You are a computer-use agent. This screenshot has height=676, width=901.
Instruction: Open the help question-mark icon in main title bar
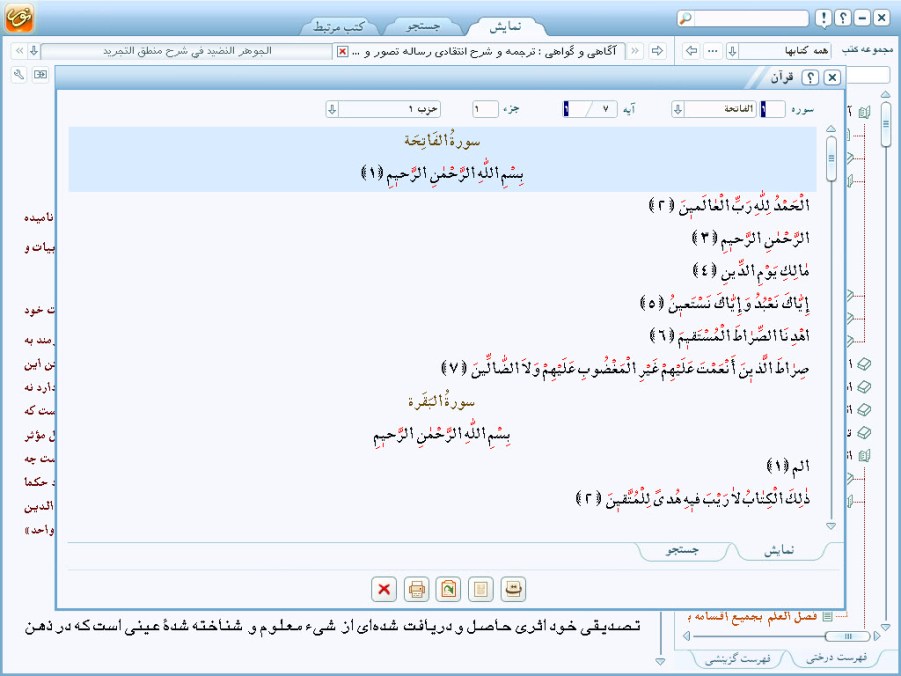[x=843, y=18]
